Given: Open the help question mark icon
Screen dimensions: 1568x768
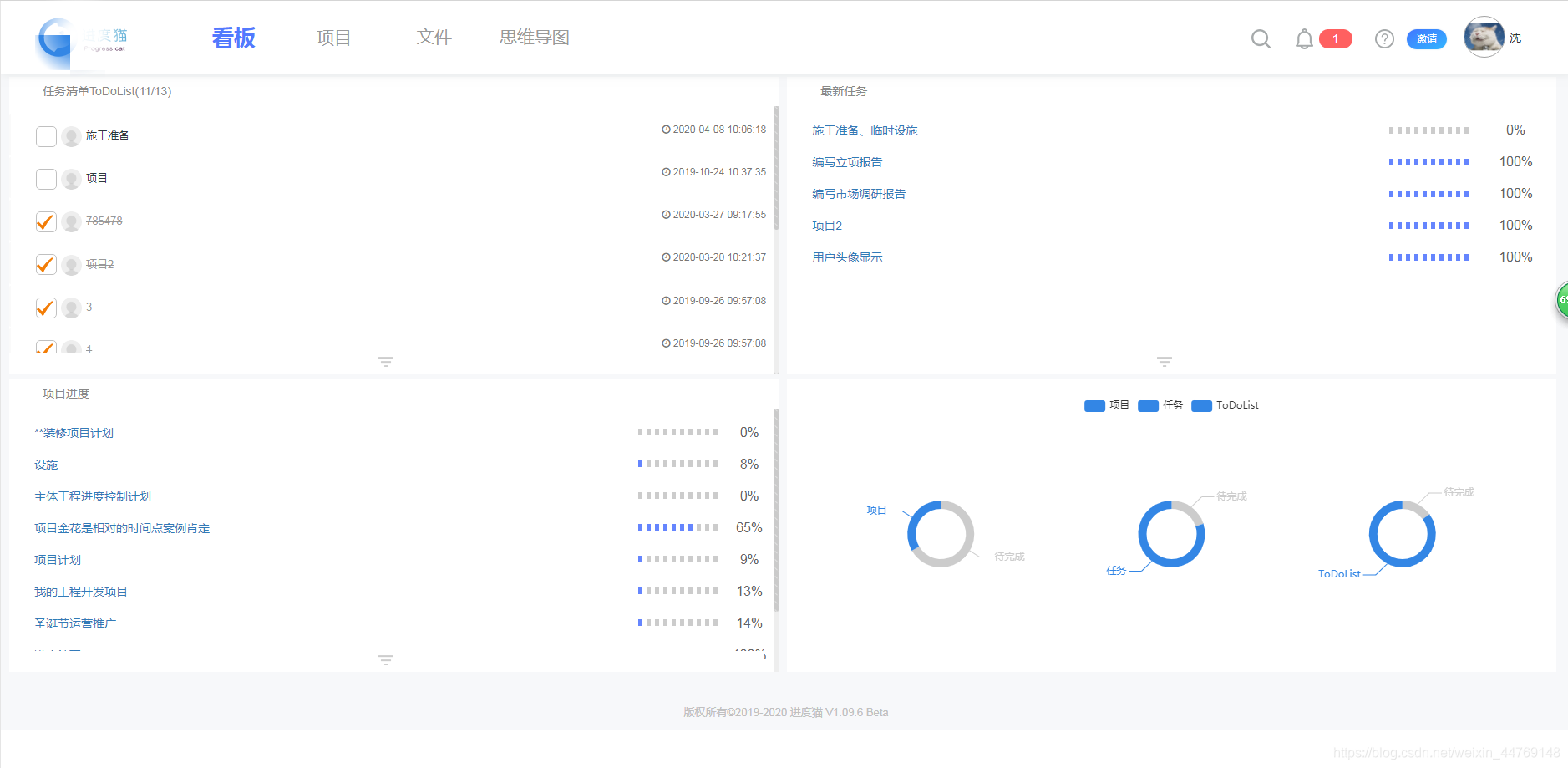Looking at the screenshot, I should tap(1384, 38).
